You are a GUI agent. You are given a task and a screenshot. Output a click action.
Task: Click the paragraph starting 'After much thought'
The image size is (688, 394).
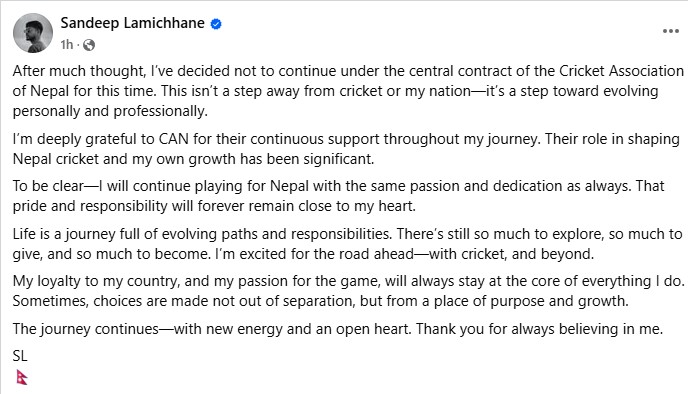pos(348,91)
